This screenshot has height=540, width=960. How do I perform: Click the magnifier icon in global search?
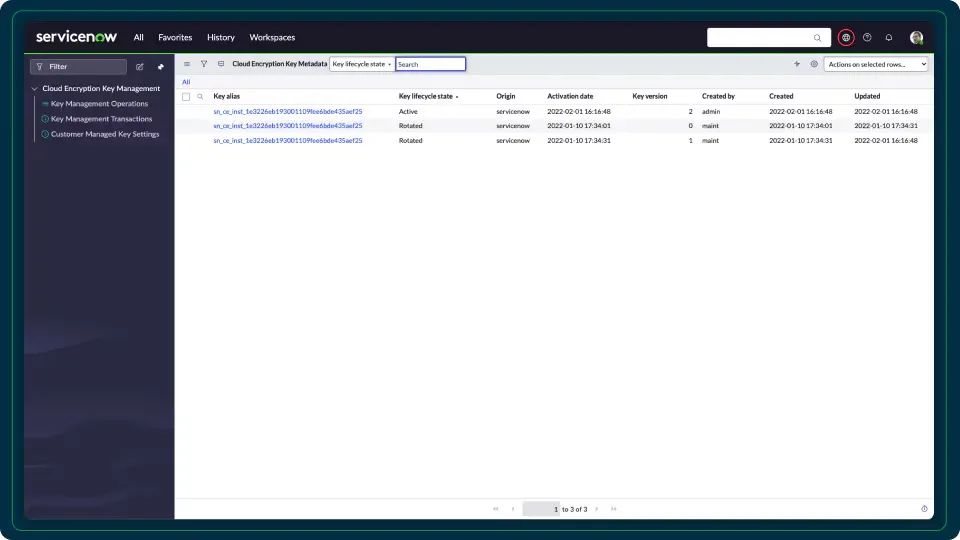[817, 38]
